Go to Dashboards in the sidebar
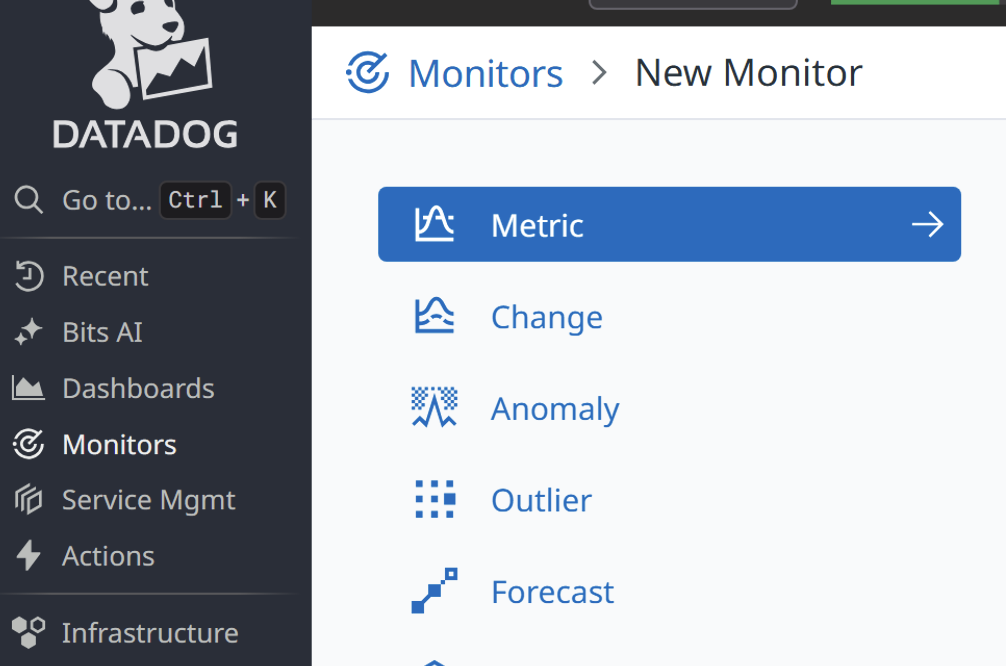 [x=139, y=389]
